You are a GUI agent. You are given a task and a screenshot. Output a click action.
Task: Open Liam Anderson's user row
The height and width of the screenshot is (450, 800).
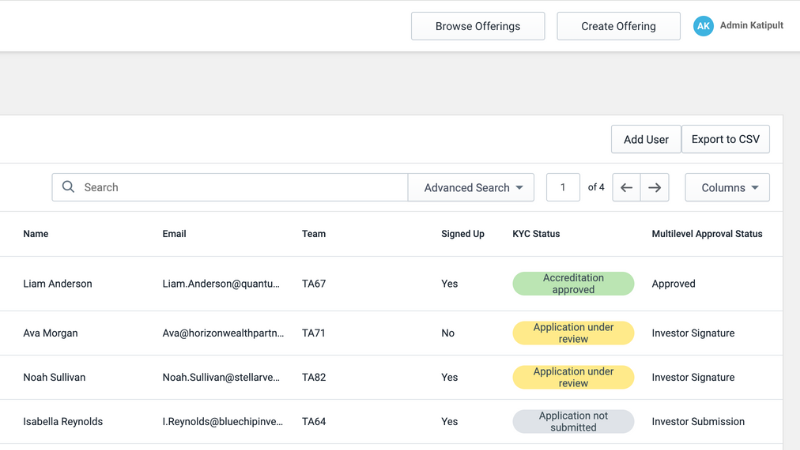[x=58, y=284]
